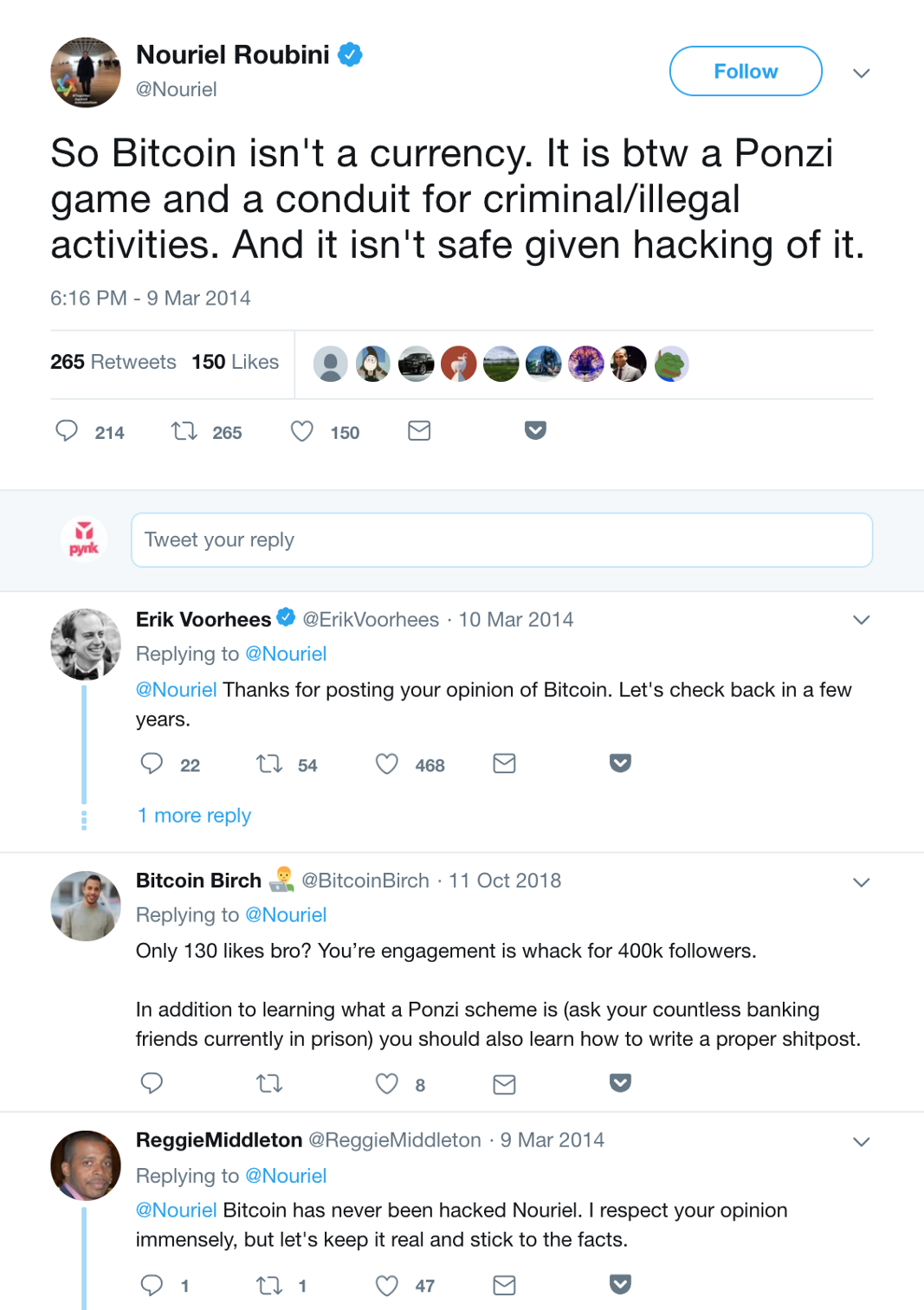Click the Tweet your reply field

(501, 540)
